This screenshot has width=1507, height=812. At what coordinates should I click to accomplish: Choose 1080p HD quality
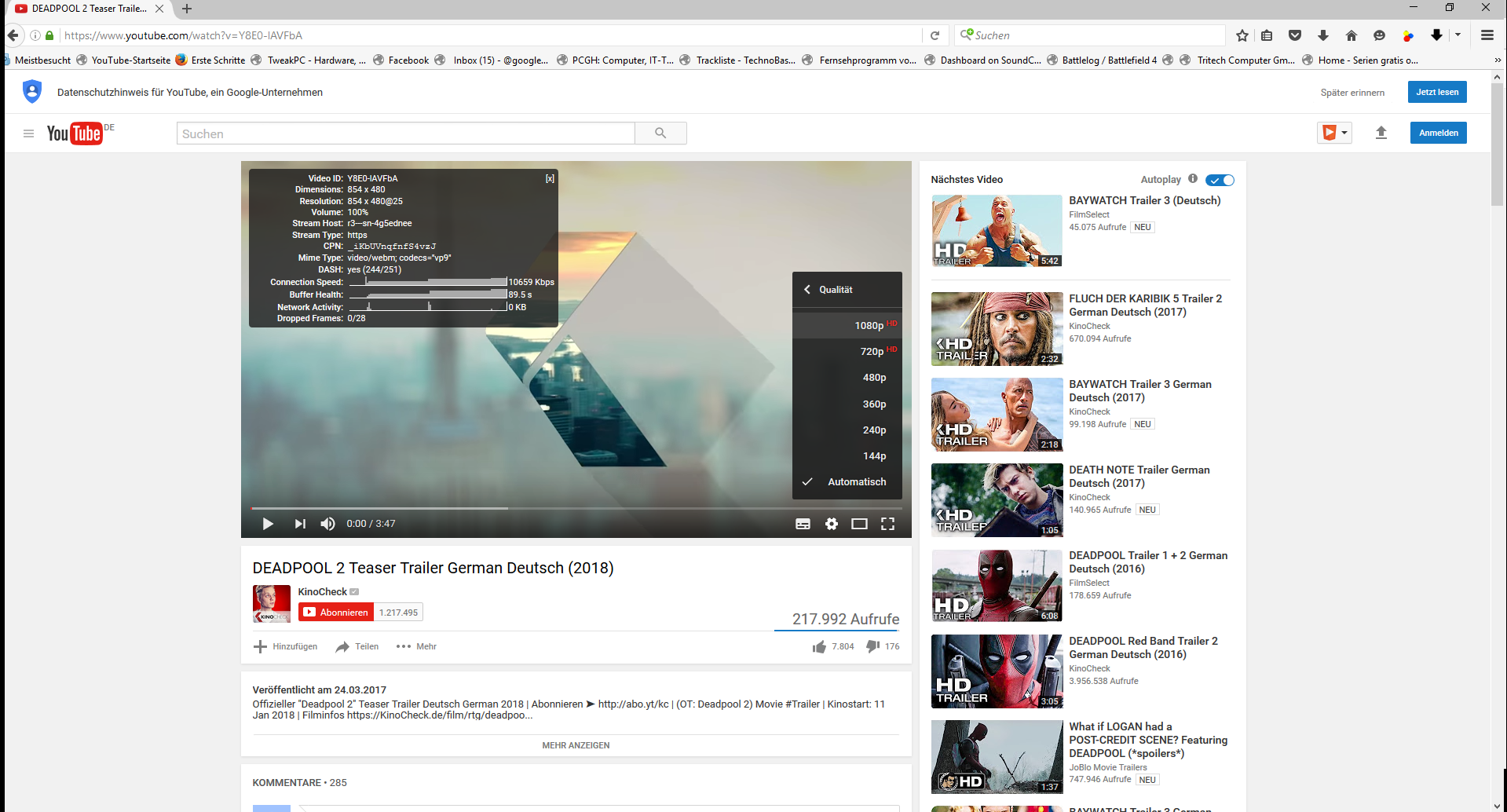coord(869,325)
